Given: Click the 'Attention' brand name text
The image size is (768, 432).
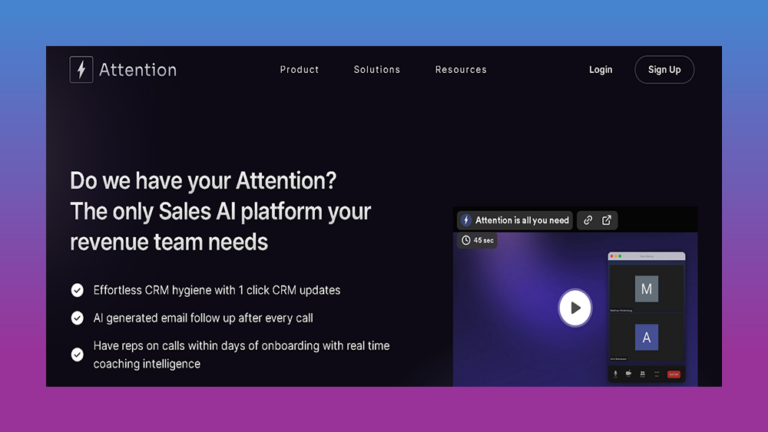Looking at the screenshot, I should 138,70.
